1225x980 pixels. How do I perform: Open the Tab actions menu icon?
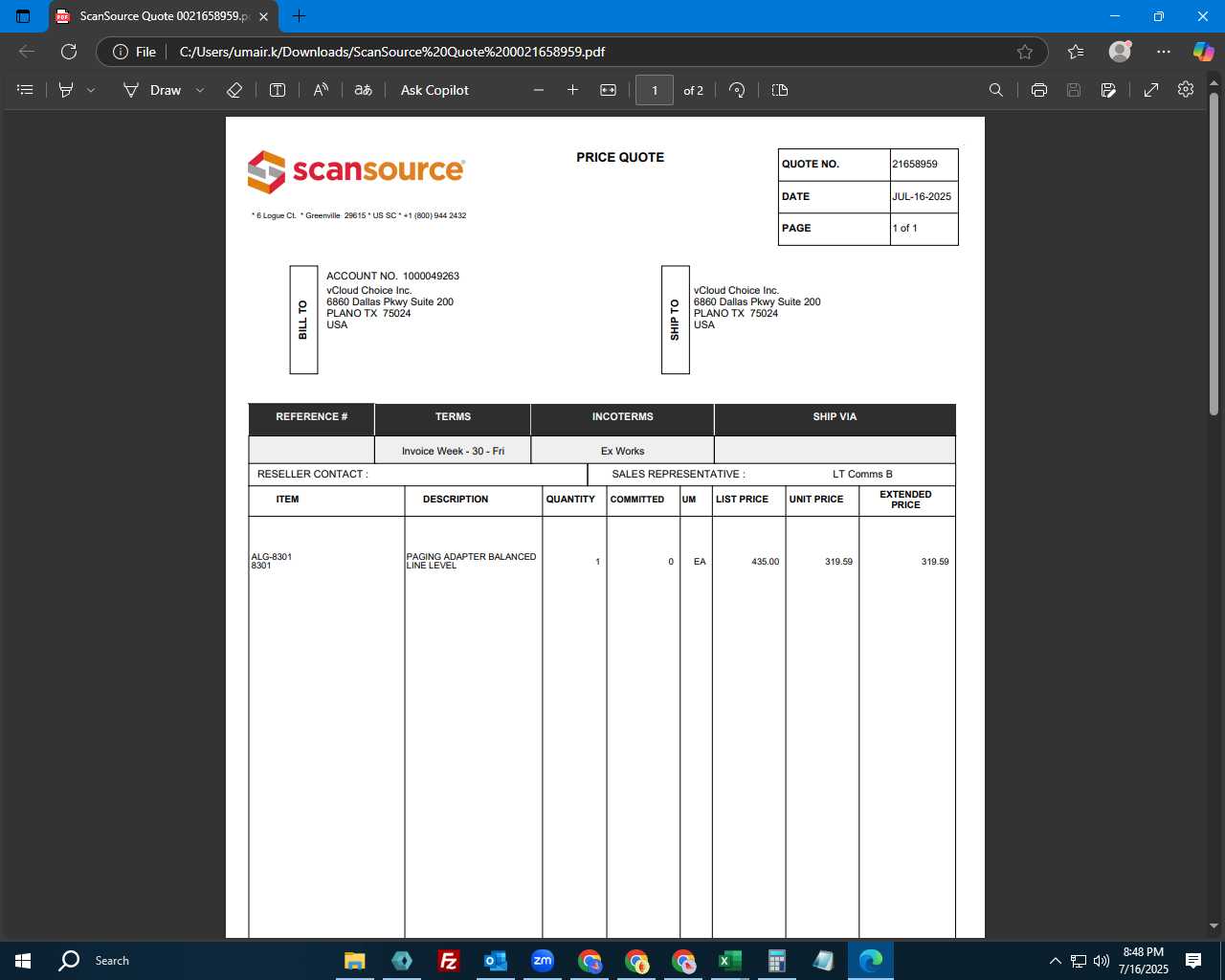click(24, 16)
